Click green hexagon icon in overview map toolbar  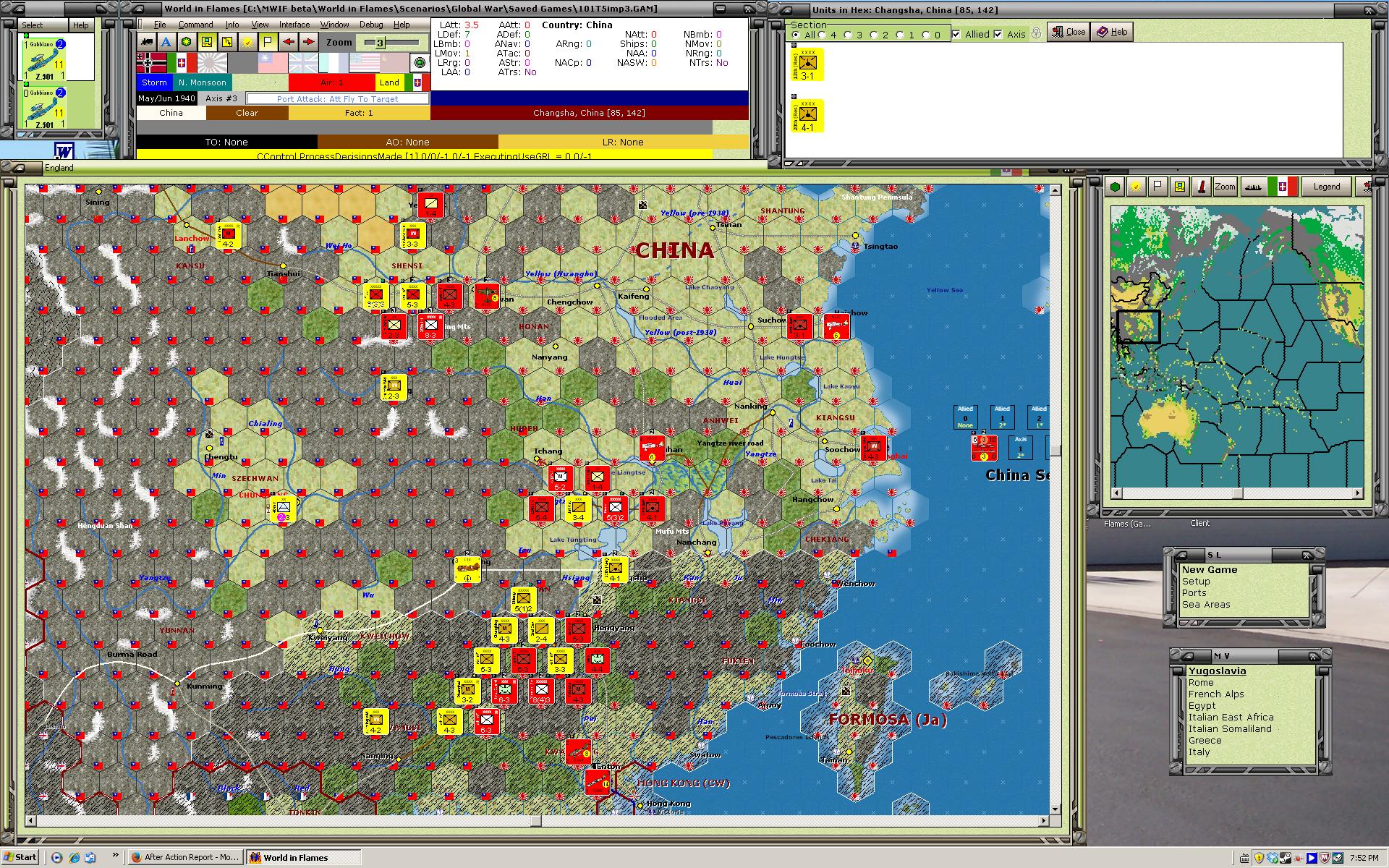pos(1116,187)
